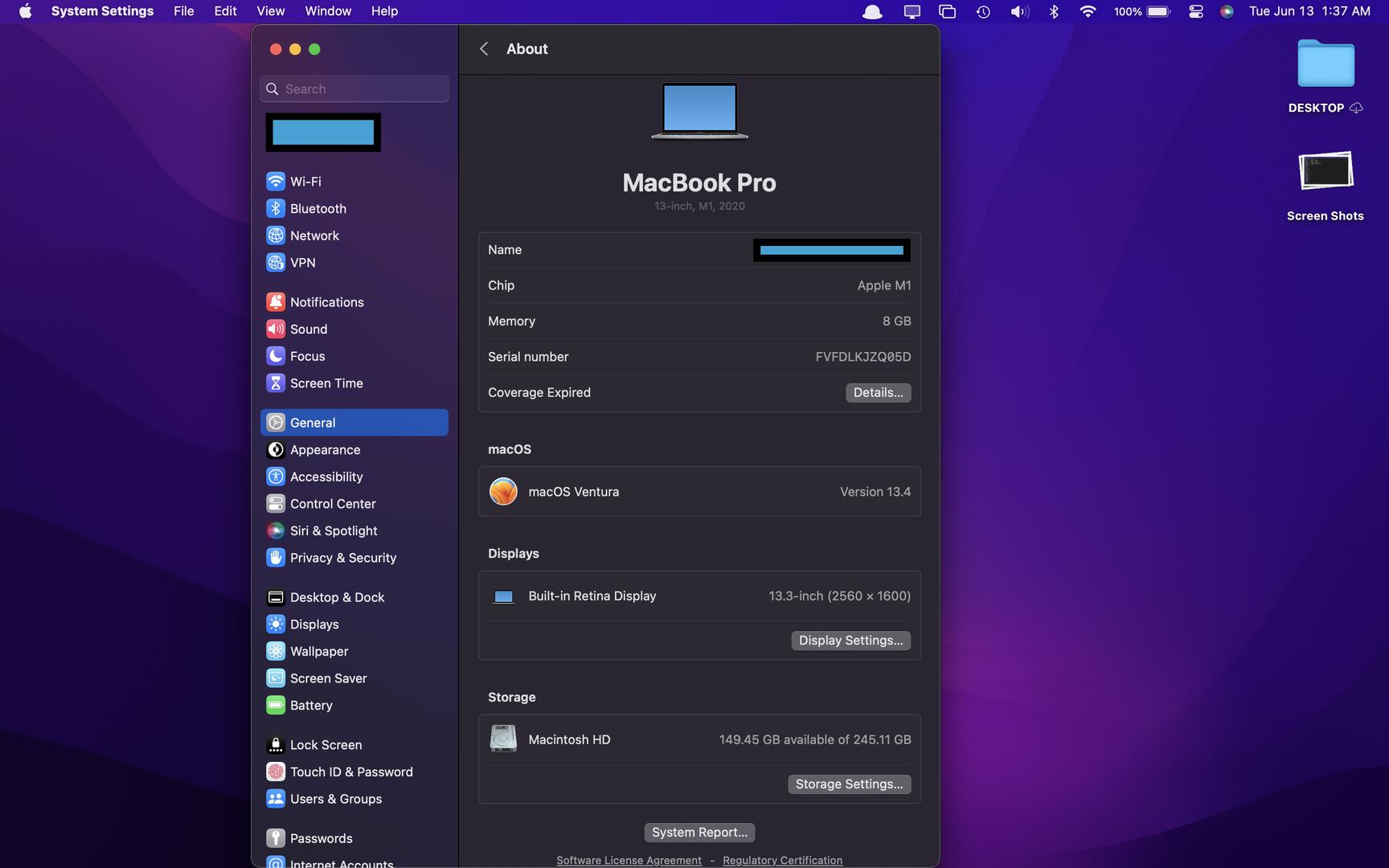Click the date and time in menu bar
Viewport: 1389px width, 868px height.
1309,11
